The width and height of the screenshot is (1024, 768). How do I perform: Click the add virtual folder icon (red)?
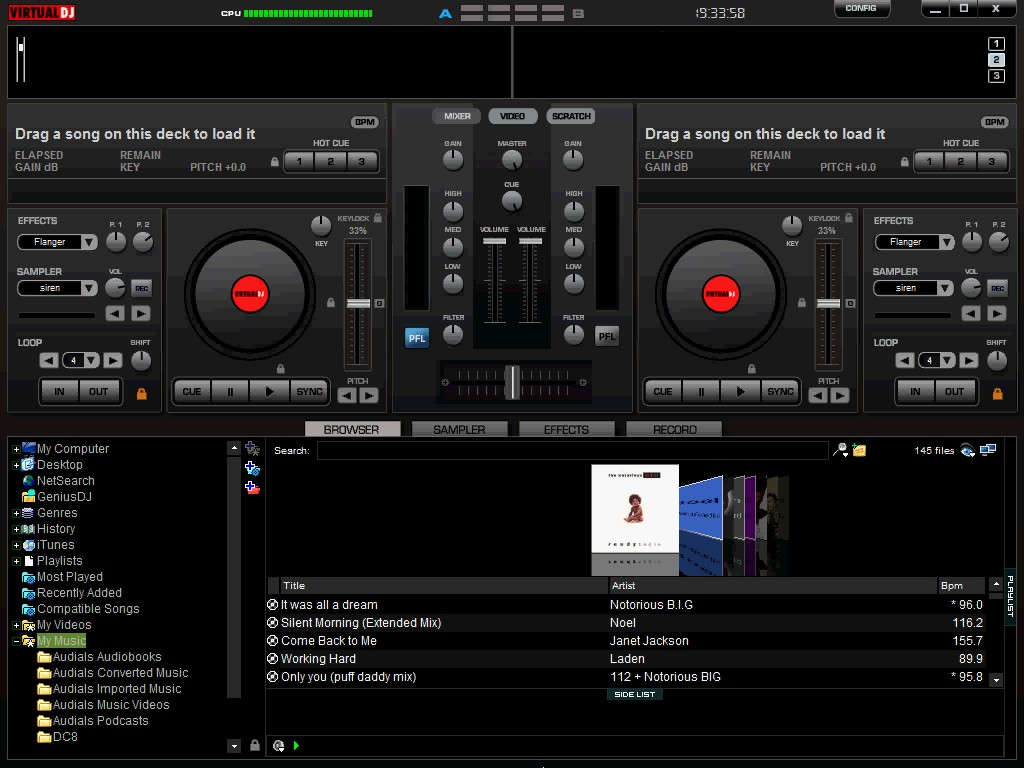(252, 487)
